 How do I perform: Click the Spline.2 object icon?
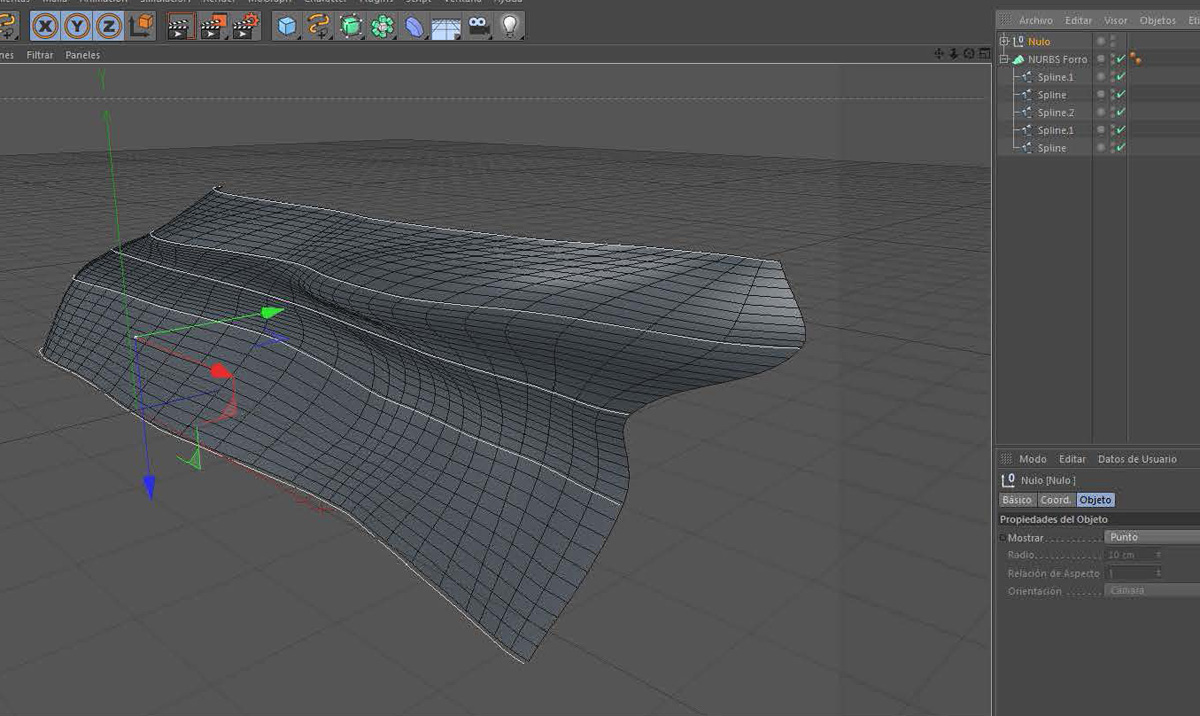[x=1028, y=112]
